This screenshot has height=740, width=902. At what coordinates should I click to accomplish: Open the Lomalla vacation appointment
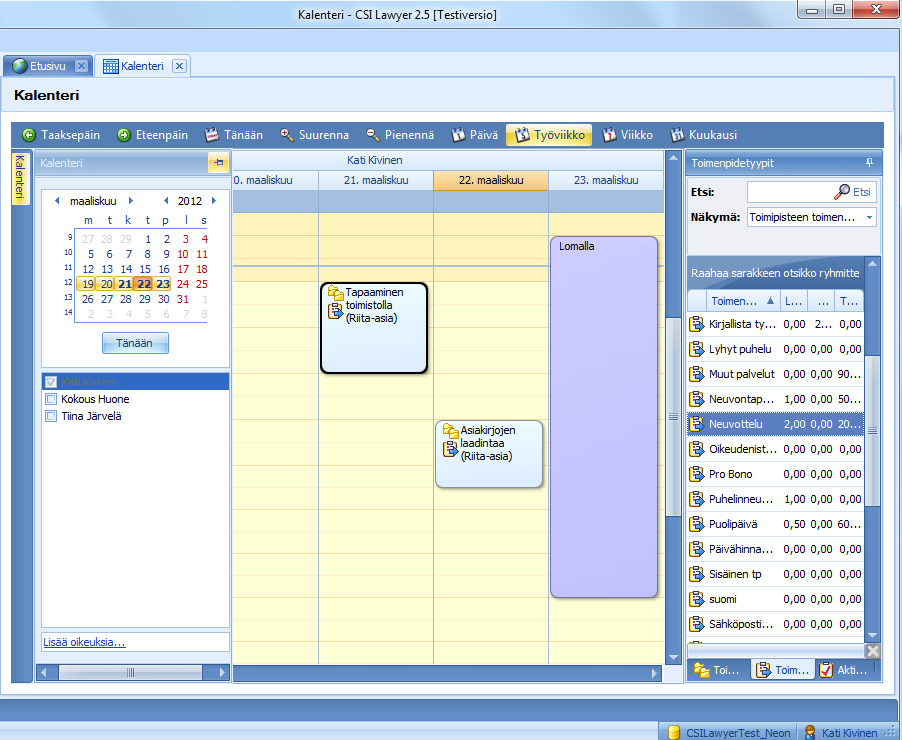pos(604,417)
